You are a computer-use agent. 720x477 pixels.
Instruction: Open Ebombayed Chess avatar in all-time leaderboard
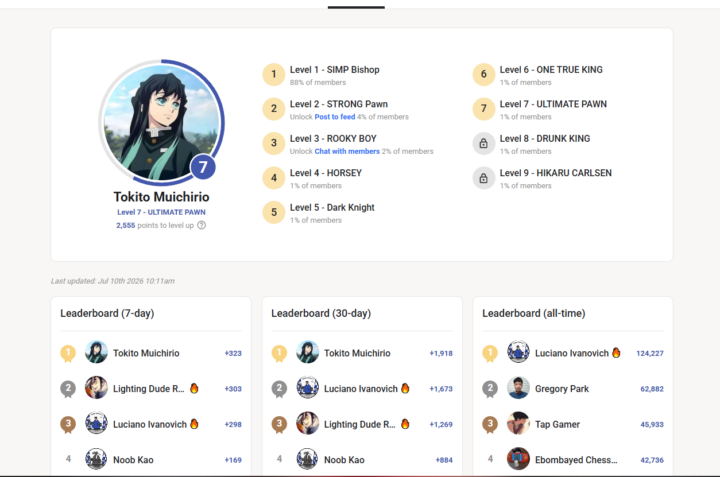518,459
